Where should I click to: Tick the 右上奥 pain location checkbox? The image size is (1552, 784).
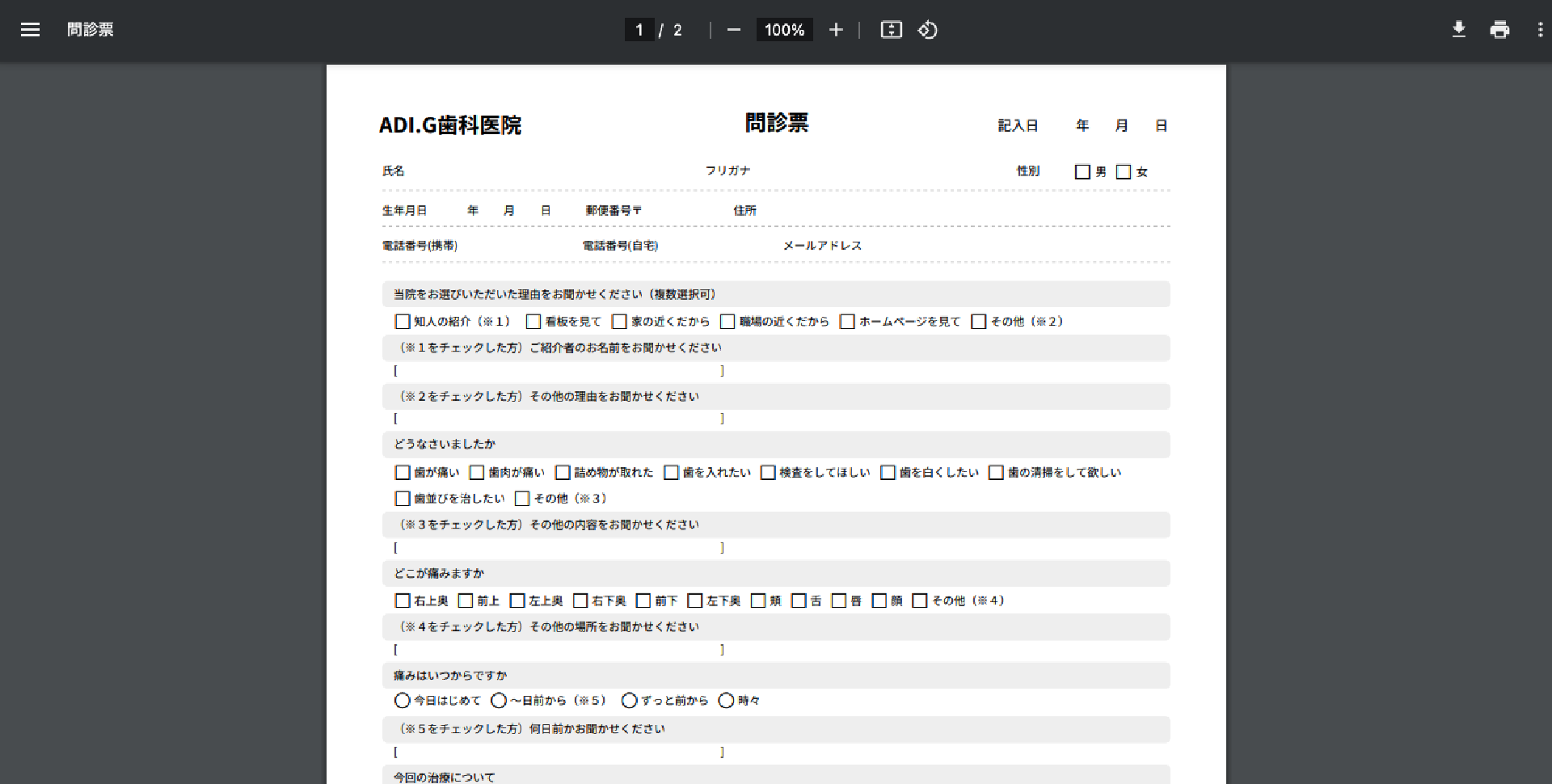tap(402, 601)
